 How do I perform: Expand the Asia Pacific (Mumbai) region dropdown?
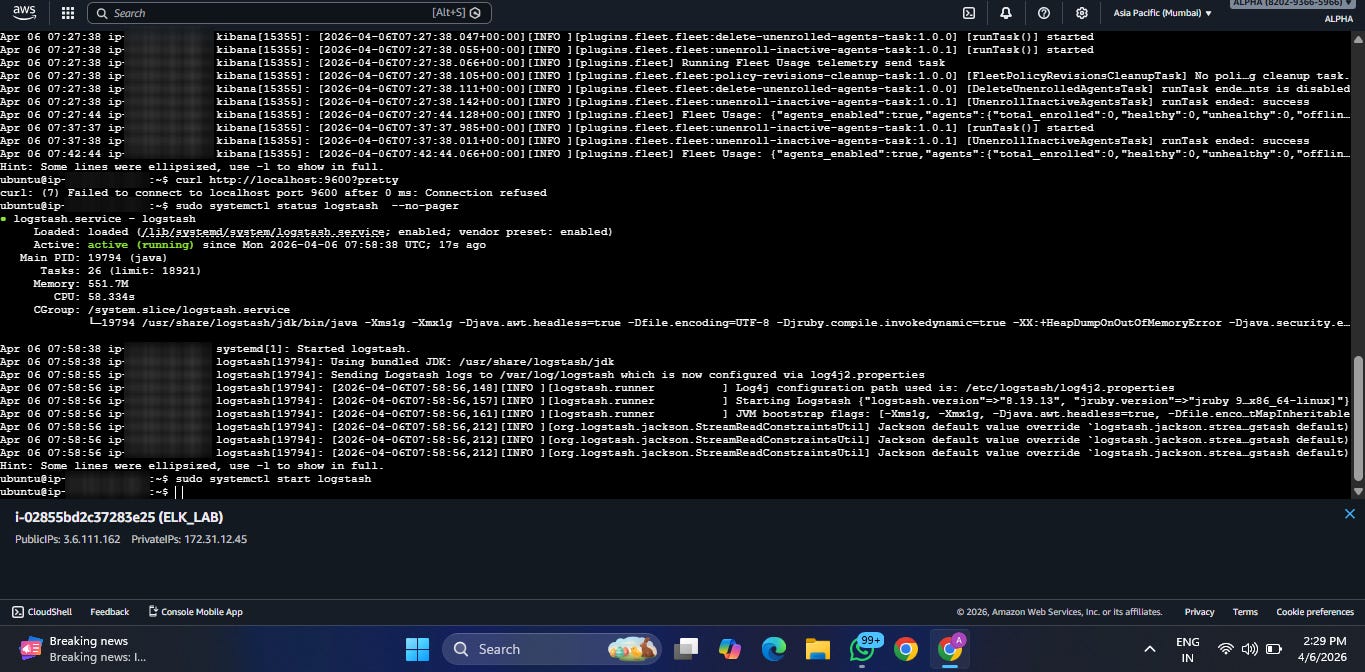click(x=1162, y=13)
